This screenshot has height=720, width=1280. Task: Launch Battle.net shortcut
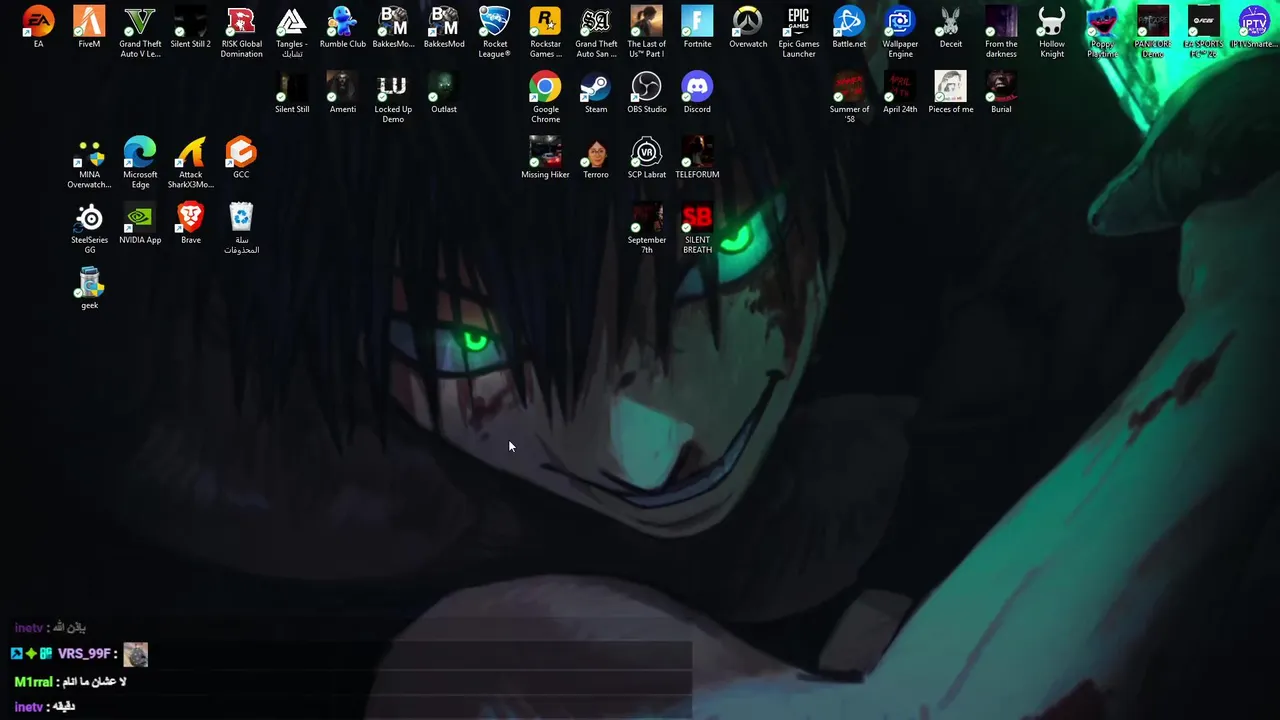pos(849,22)
